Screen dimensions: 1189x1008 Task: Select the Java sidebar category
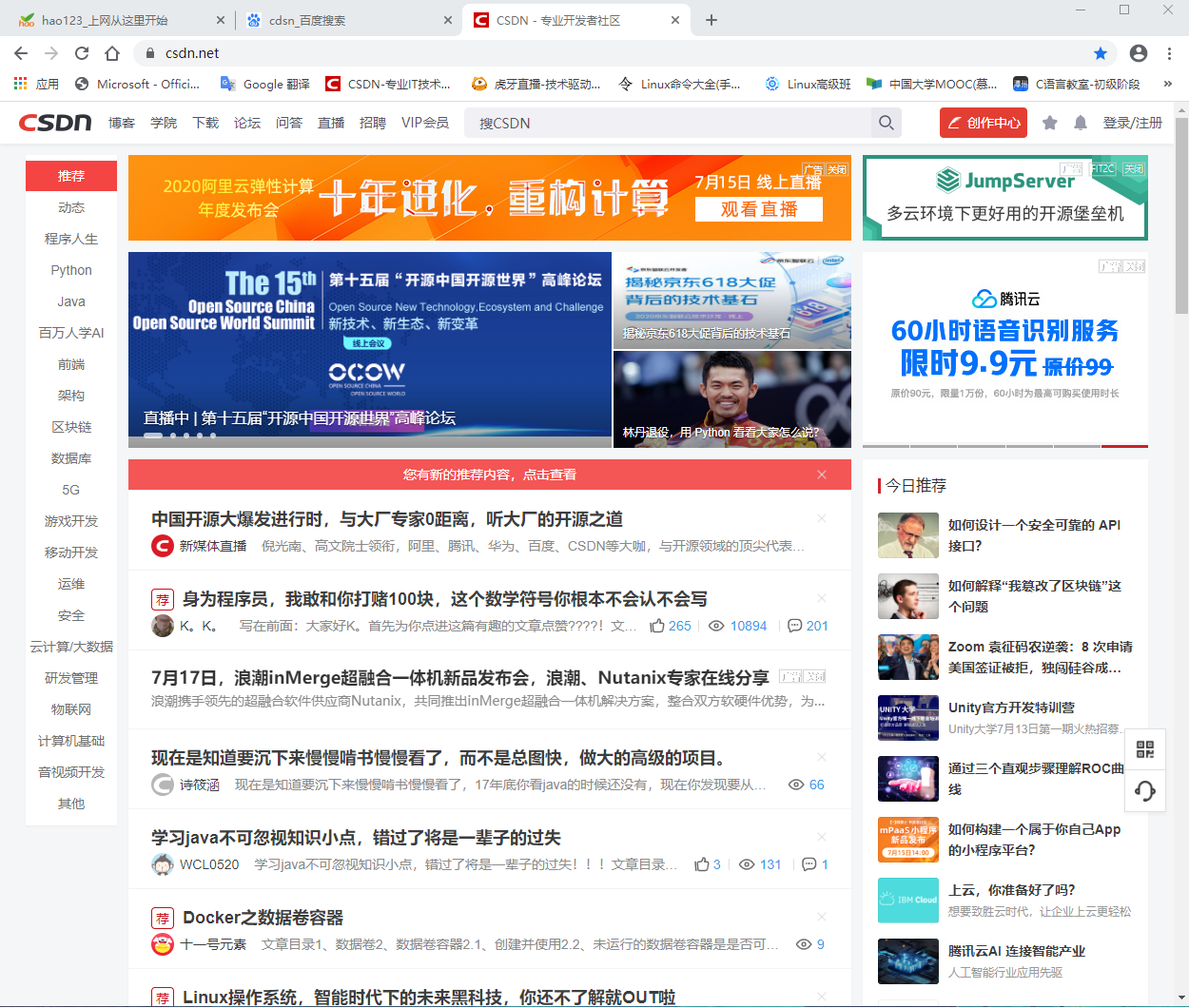(x=71, y=301)
